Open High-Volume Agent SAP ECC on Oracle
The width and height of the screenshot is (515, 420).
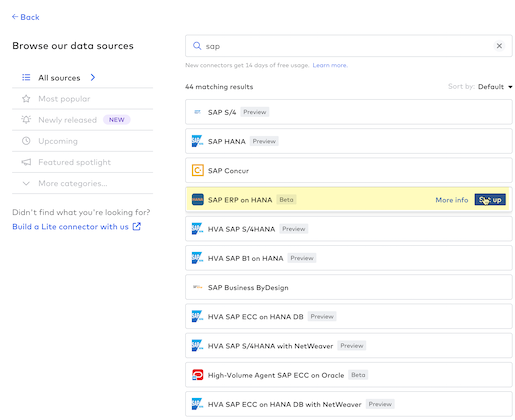point(349,375)
